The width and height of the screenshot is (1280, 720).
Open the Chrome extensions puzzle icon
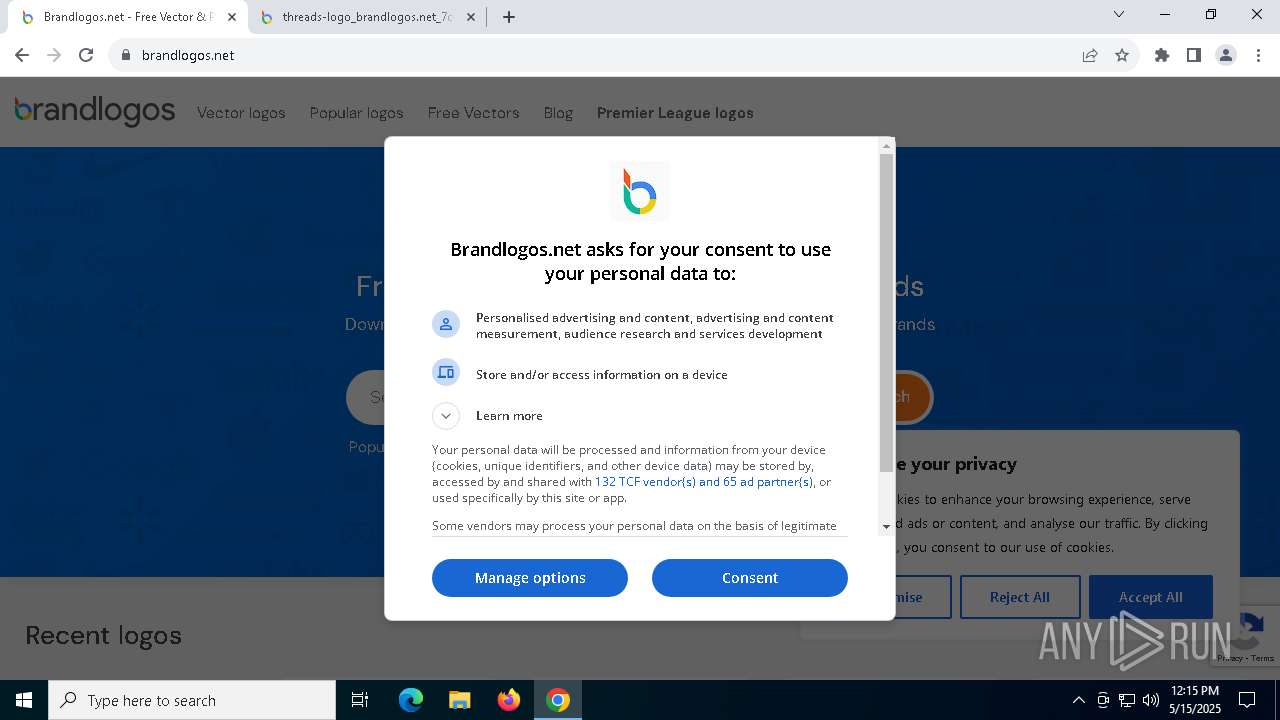pyautogui.click(x=1162, y=55)
